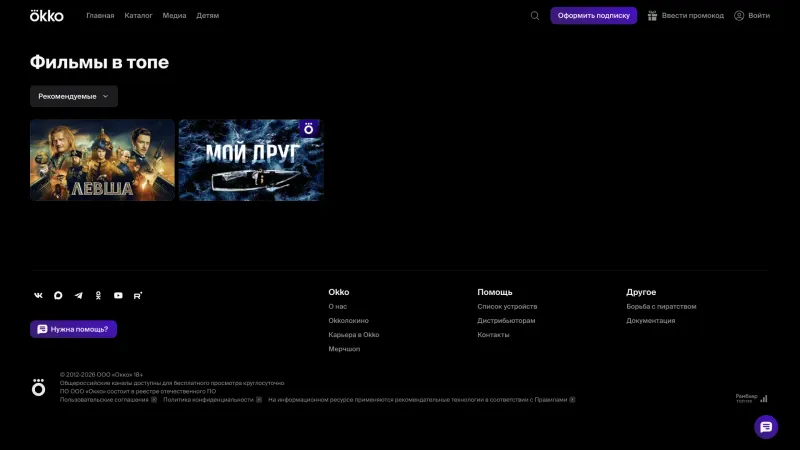Open the Медиа menu item

pos(174,16)
